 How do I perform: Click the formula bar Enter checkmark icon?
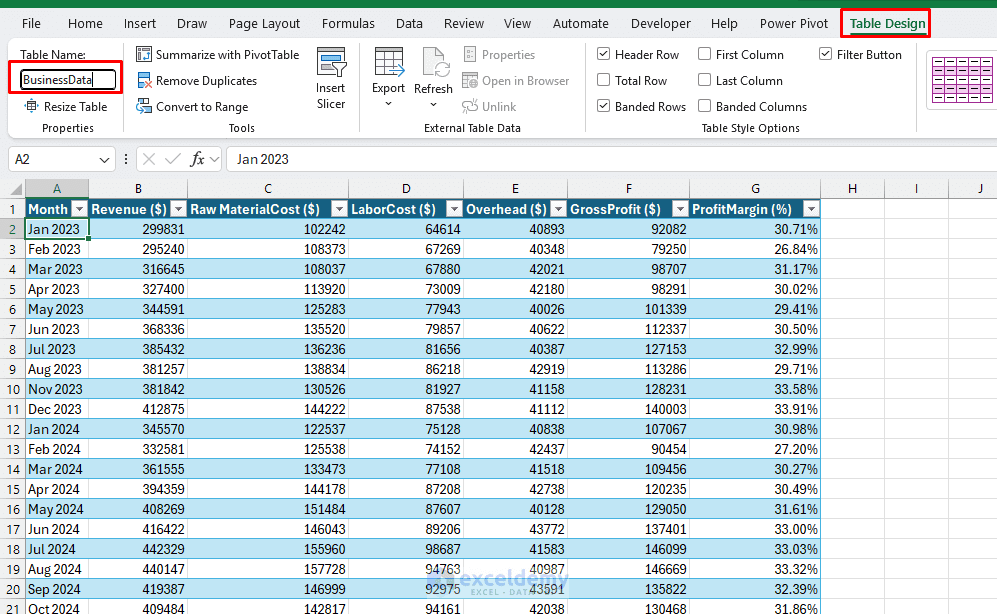pos(172,159)
